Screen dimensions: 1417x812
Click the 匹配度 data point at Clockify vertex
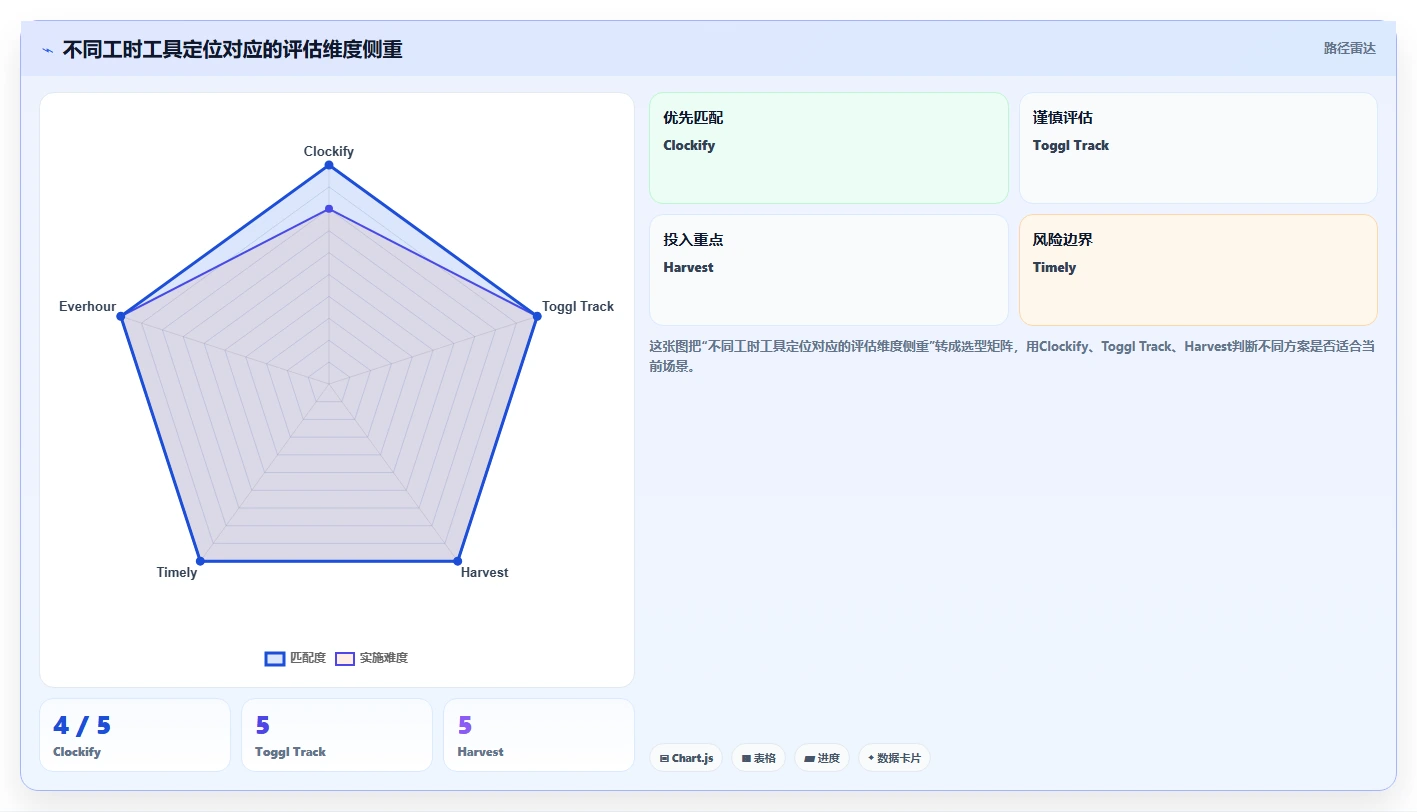point(329,165)
